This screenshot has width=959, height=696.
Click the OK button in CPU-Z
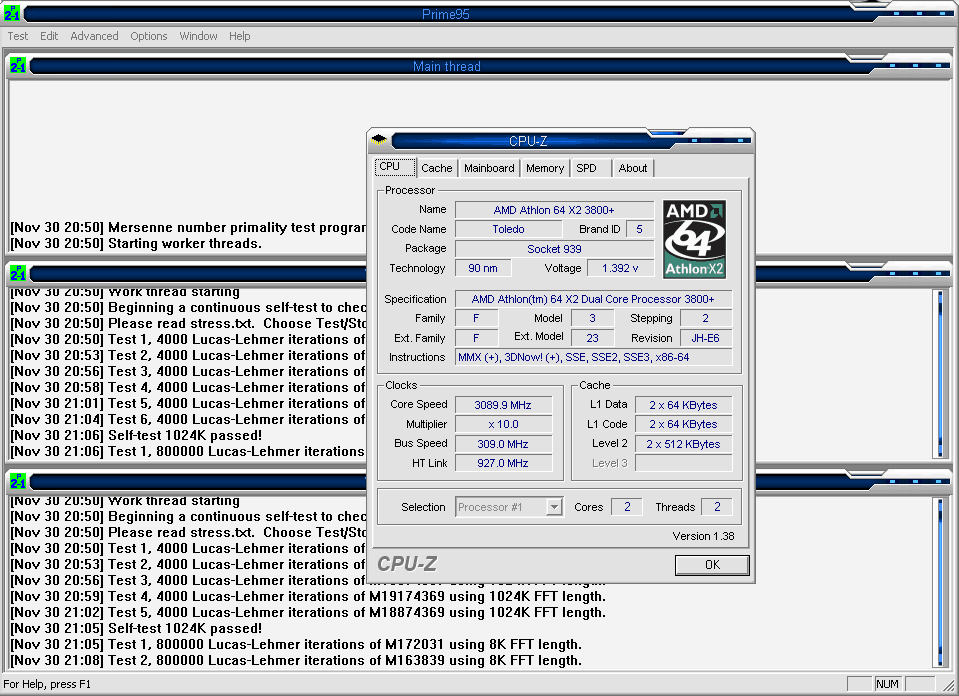click(712, 565)
